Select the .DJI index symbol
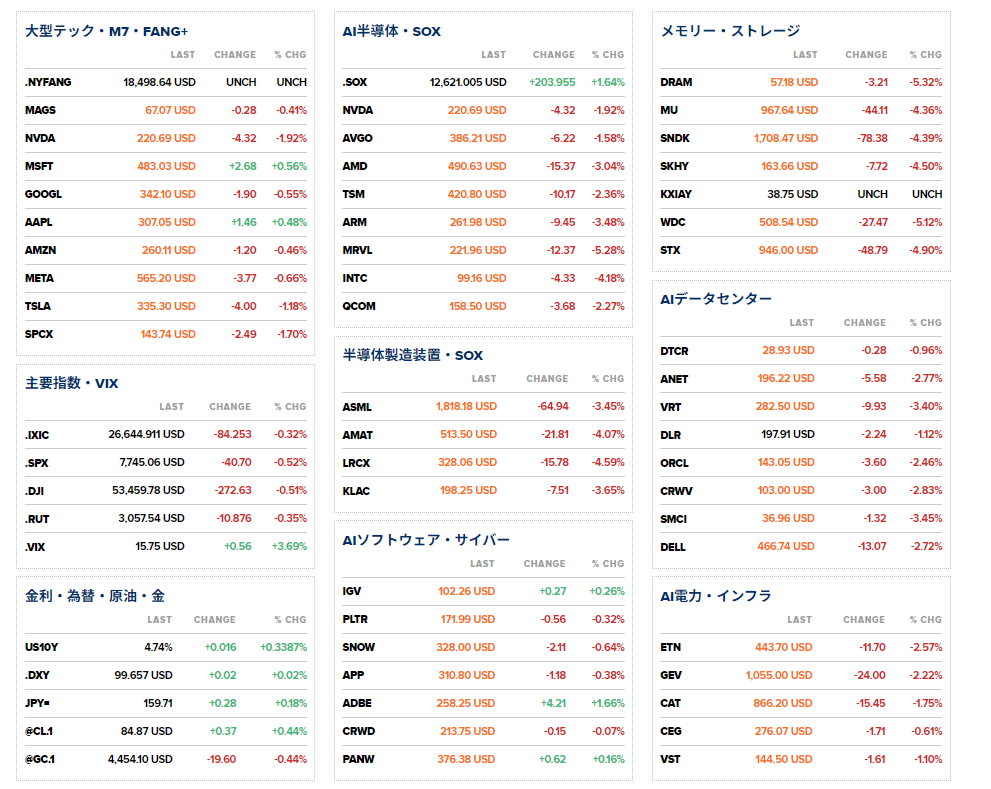Image resolution: width=991 pixels, height=789 pixels. tap(34, 491)
